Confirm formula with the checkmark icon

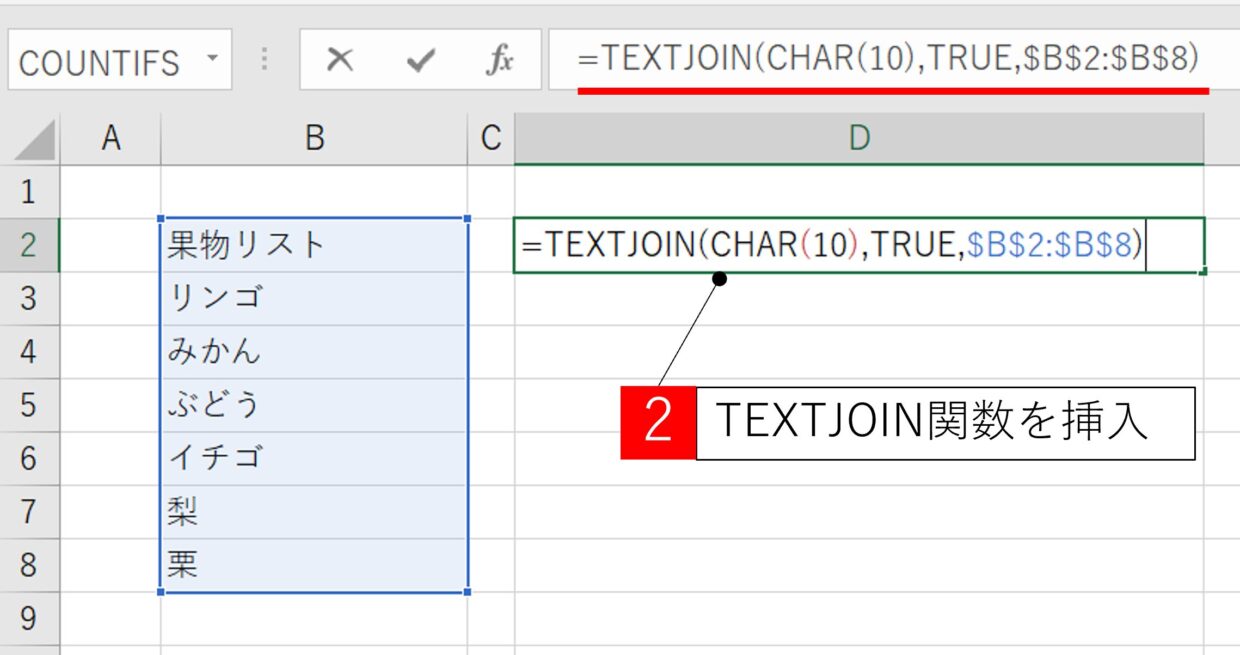coord(421,61)
